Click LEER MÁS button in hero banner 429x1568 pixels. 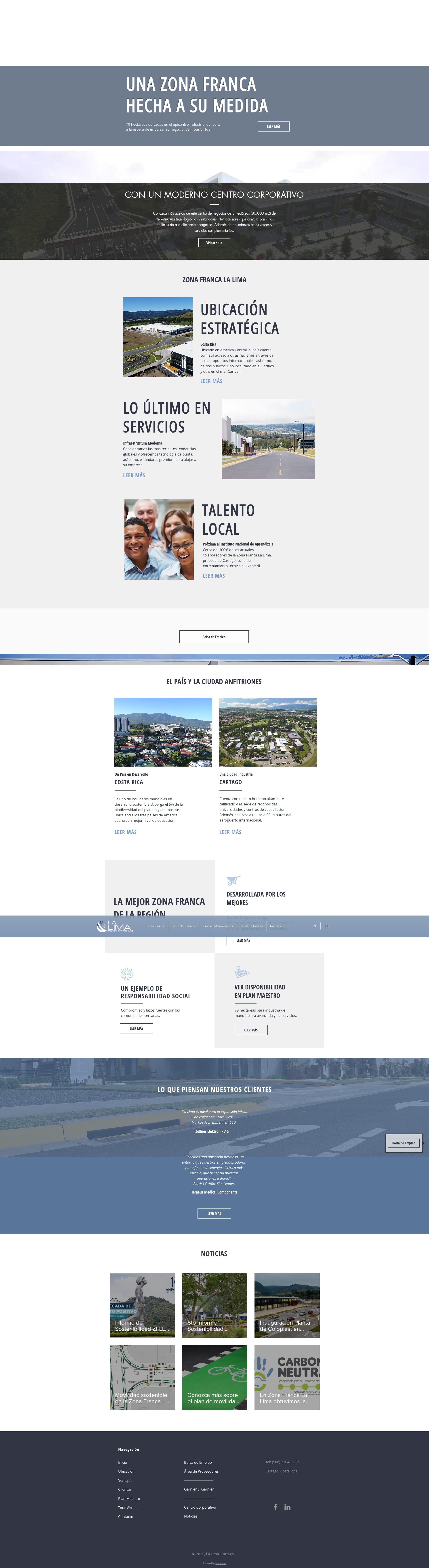coord(274,127)
